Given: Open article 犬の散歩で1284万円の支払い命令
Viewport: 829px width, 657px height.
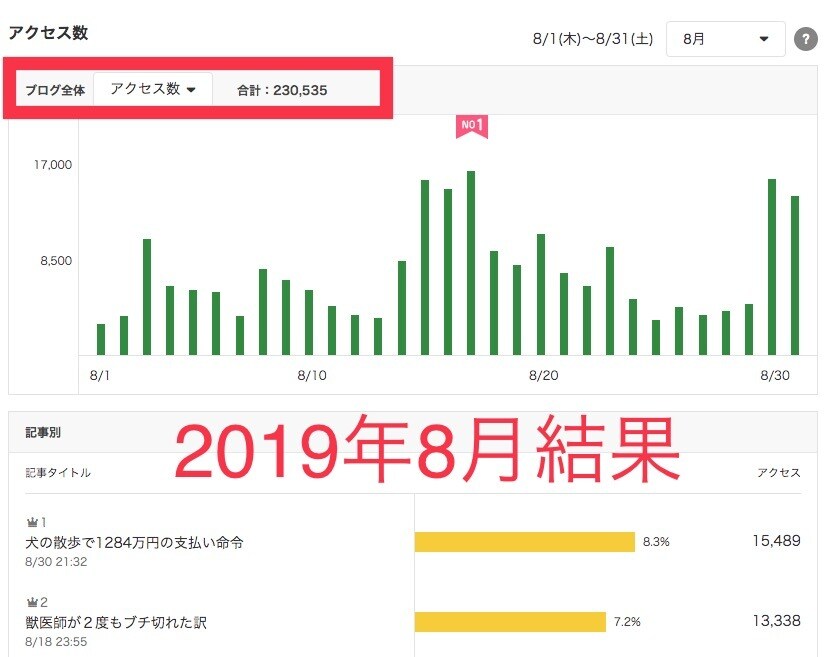Looking at the screenshot, I should (134, 543).
